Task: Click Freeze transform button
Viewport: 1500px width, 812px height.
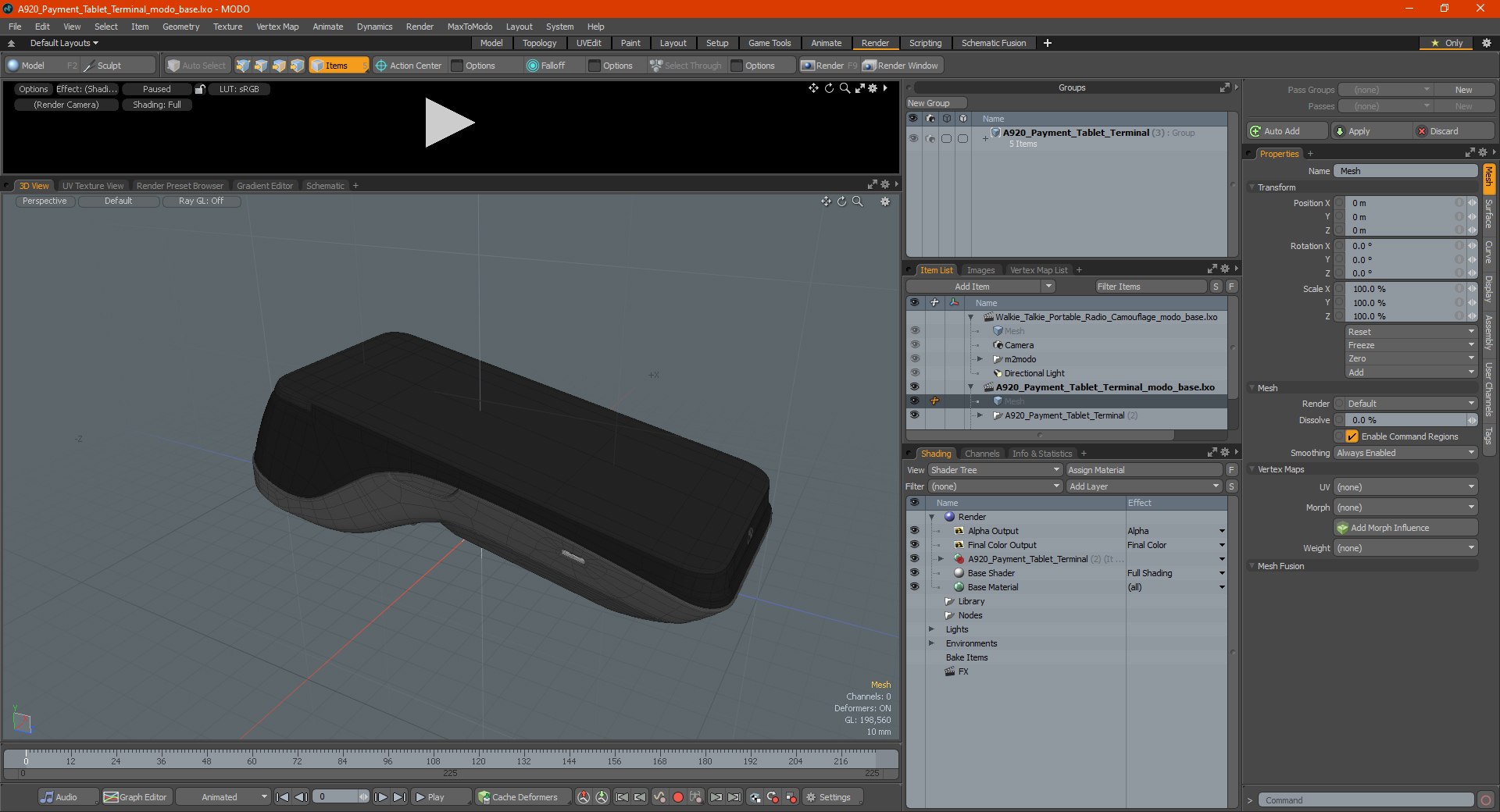Action: point(1411,345)
